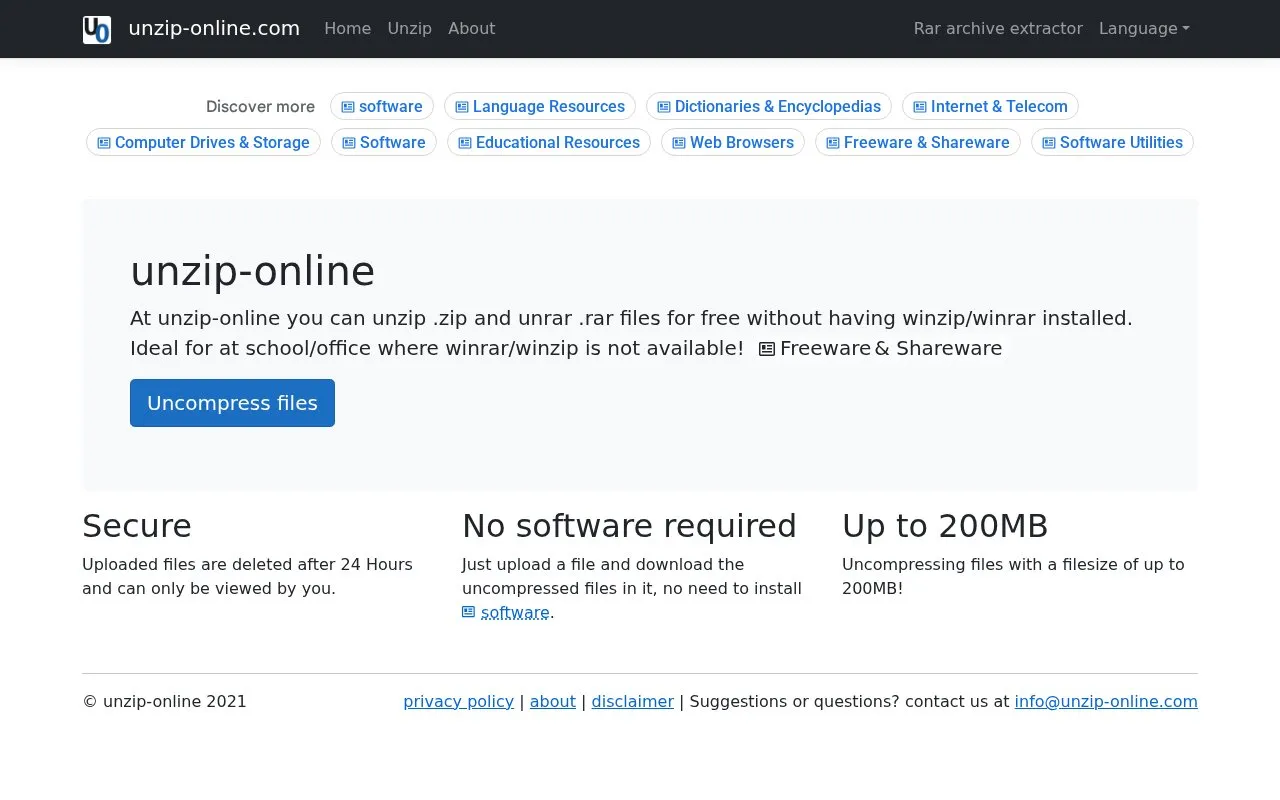The width and height of the screenshot is (1280, 800).
Task: Open the privacy policy link
Action: [458, 701]
